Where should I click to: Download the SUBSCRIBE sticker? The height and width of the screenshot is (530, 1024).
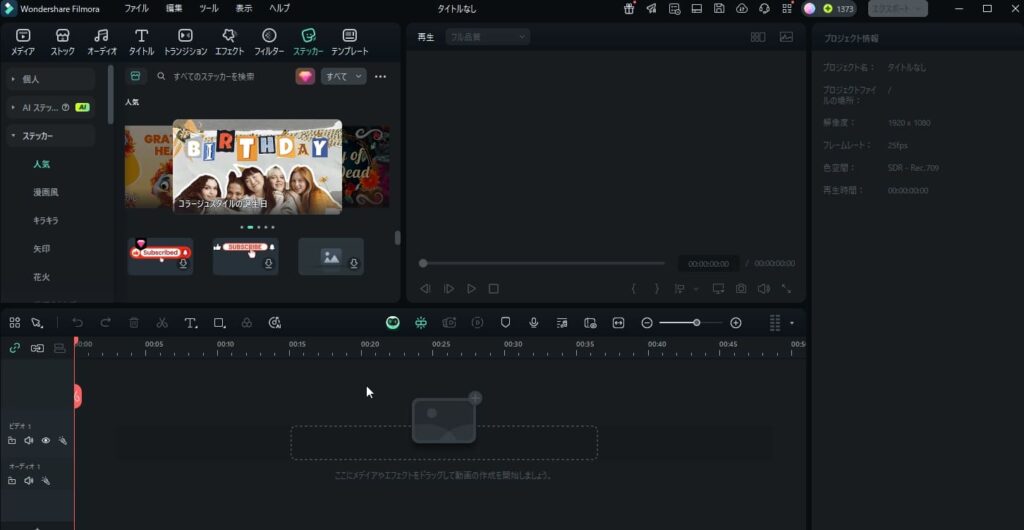click(x=268, y=264)
